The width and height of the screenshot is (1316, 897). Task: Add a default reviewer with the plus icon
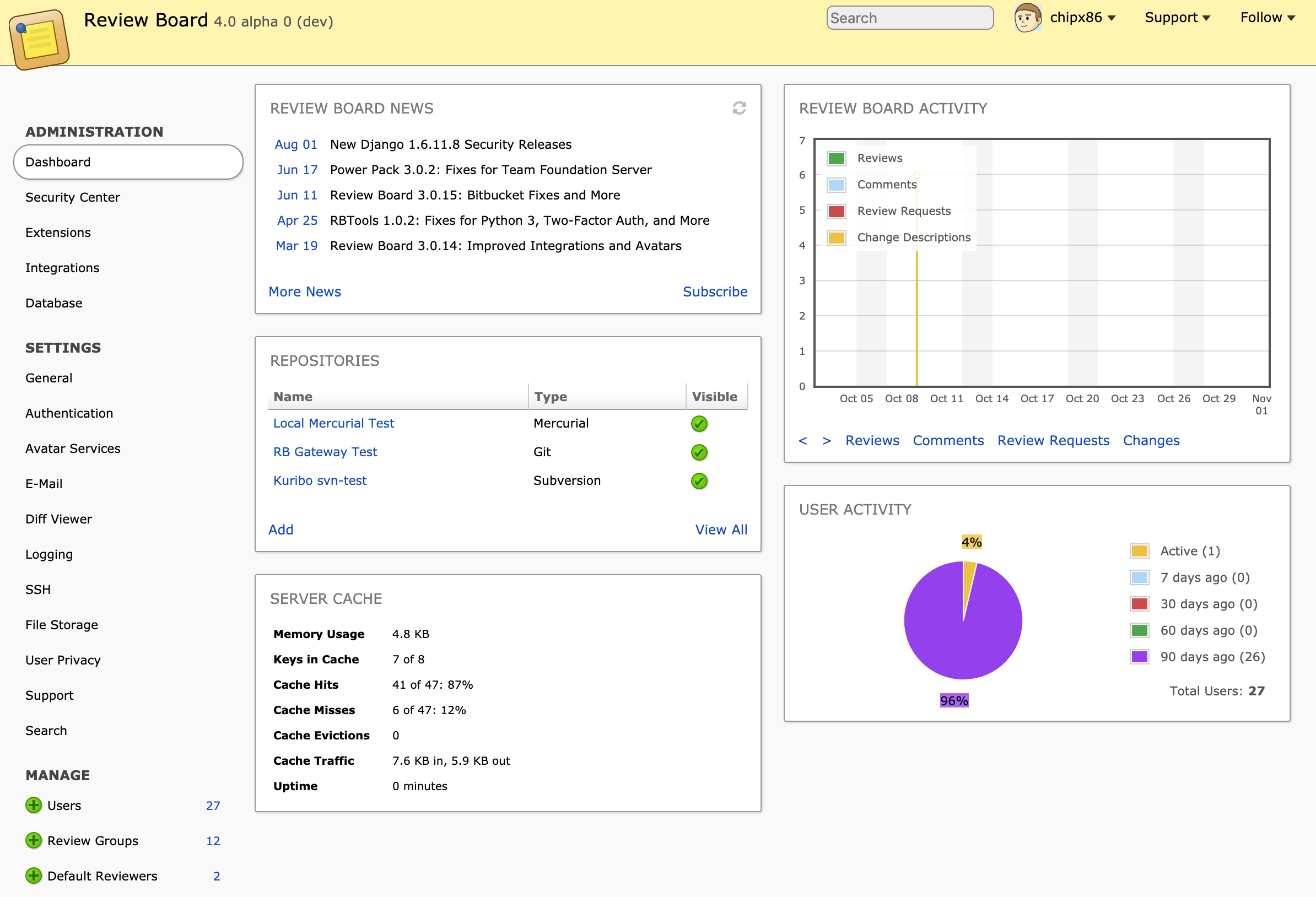coord(34,876)
